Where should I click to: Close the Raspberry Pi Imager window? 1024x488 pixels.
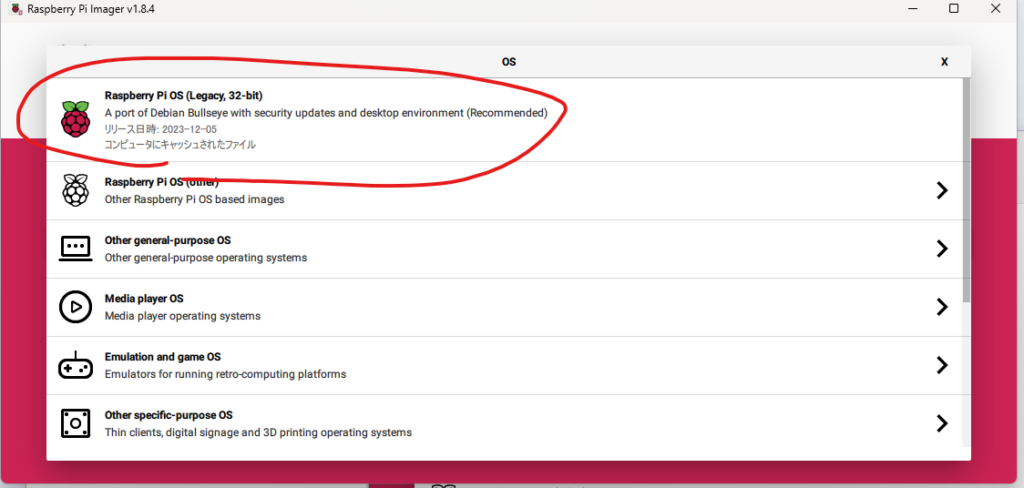(995, 8)
